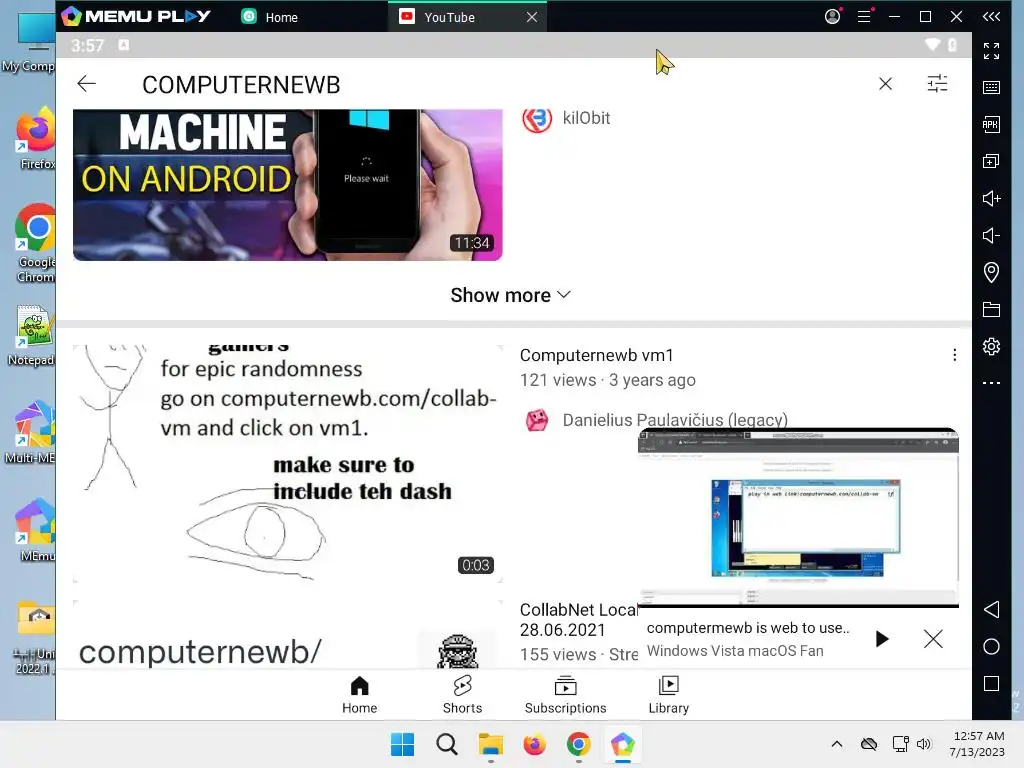Open the Windows Start menu
This screenshot has height=768, width=1024.
tap(402, 744)
